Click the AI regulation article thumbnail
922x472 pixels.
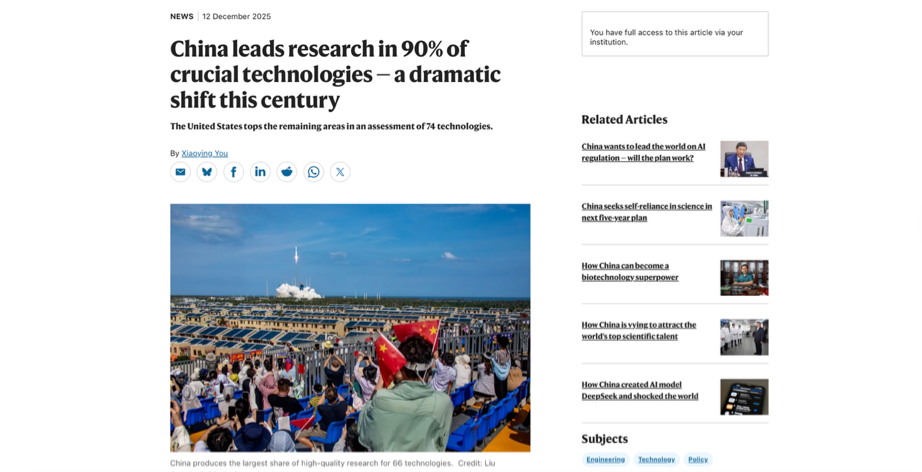pyautogui.click(x=744, y=159)
